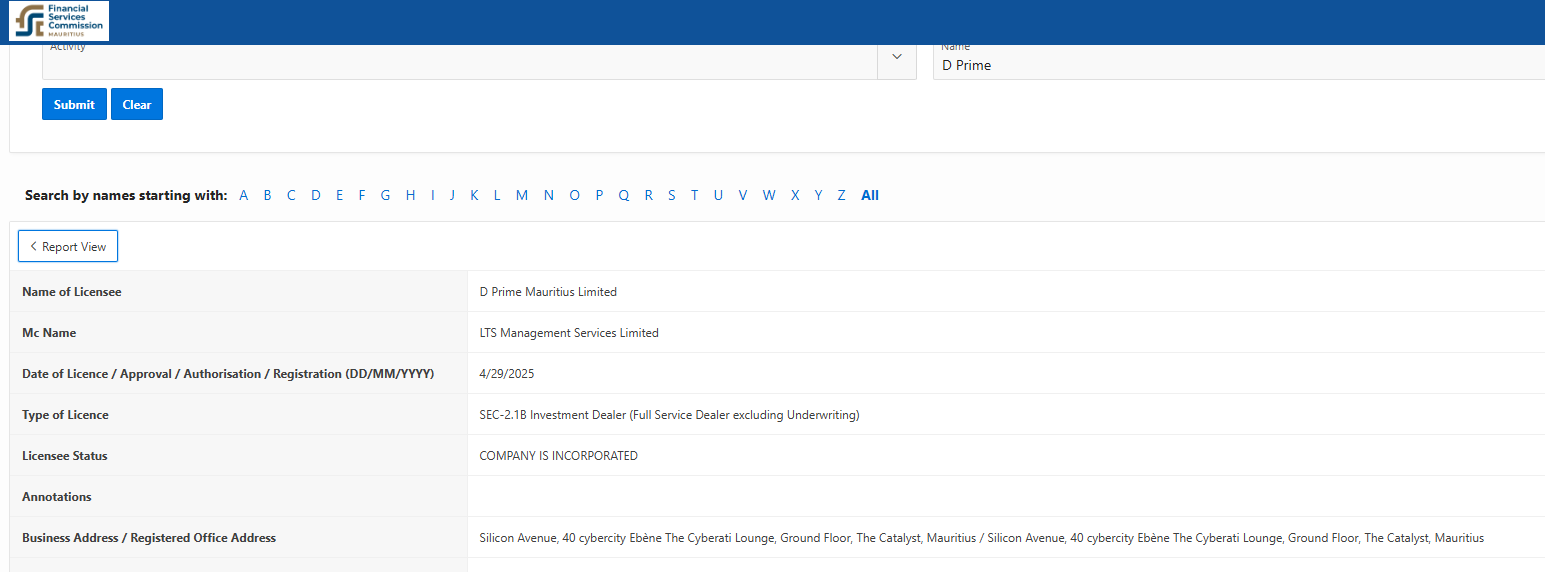
Task: Filter names starting with letter D
Action: 315,195
